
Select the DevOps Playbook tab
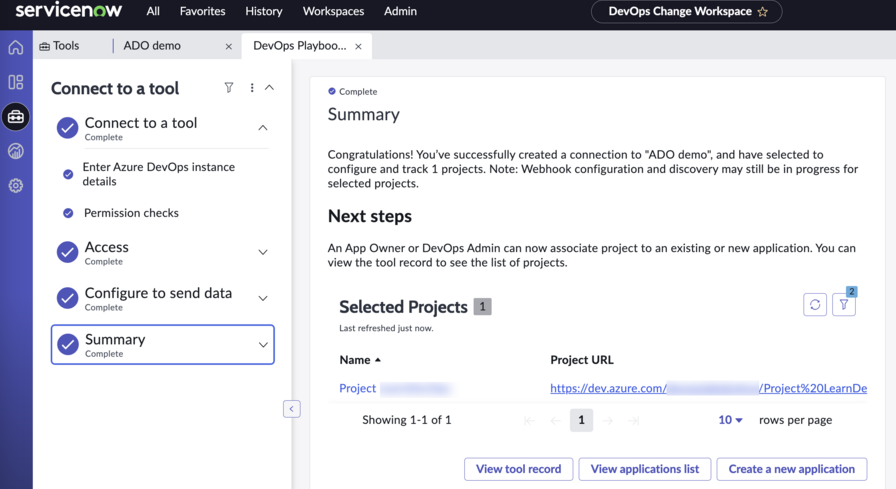(x=299, y=46)
